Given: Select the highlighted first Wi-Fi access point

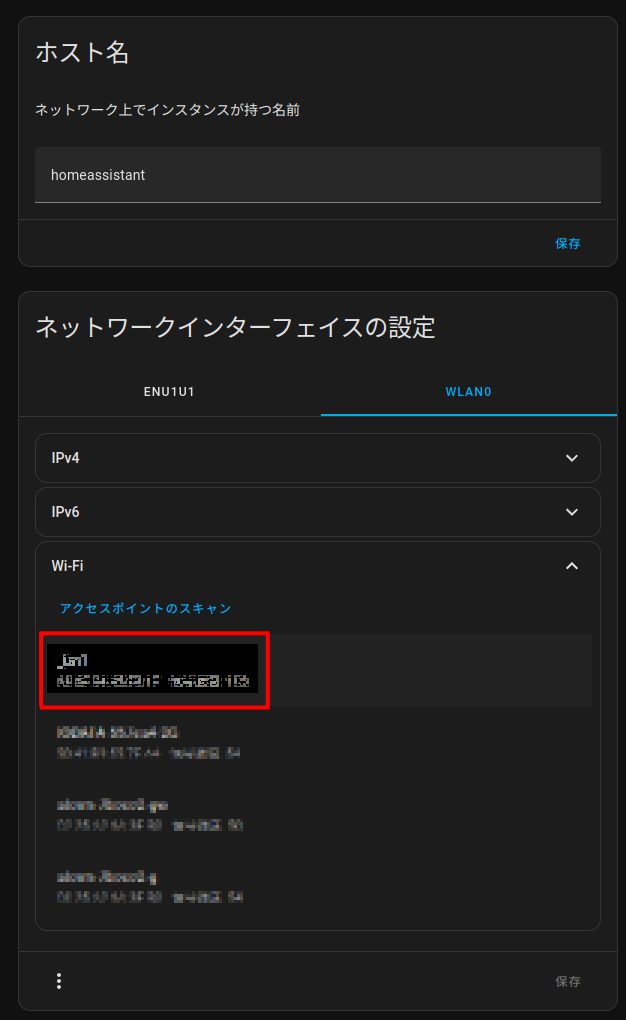Looking at the screenshot, I should click(x=318, y=670).
